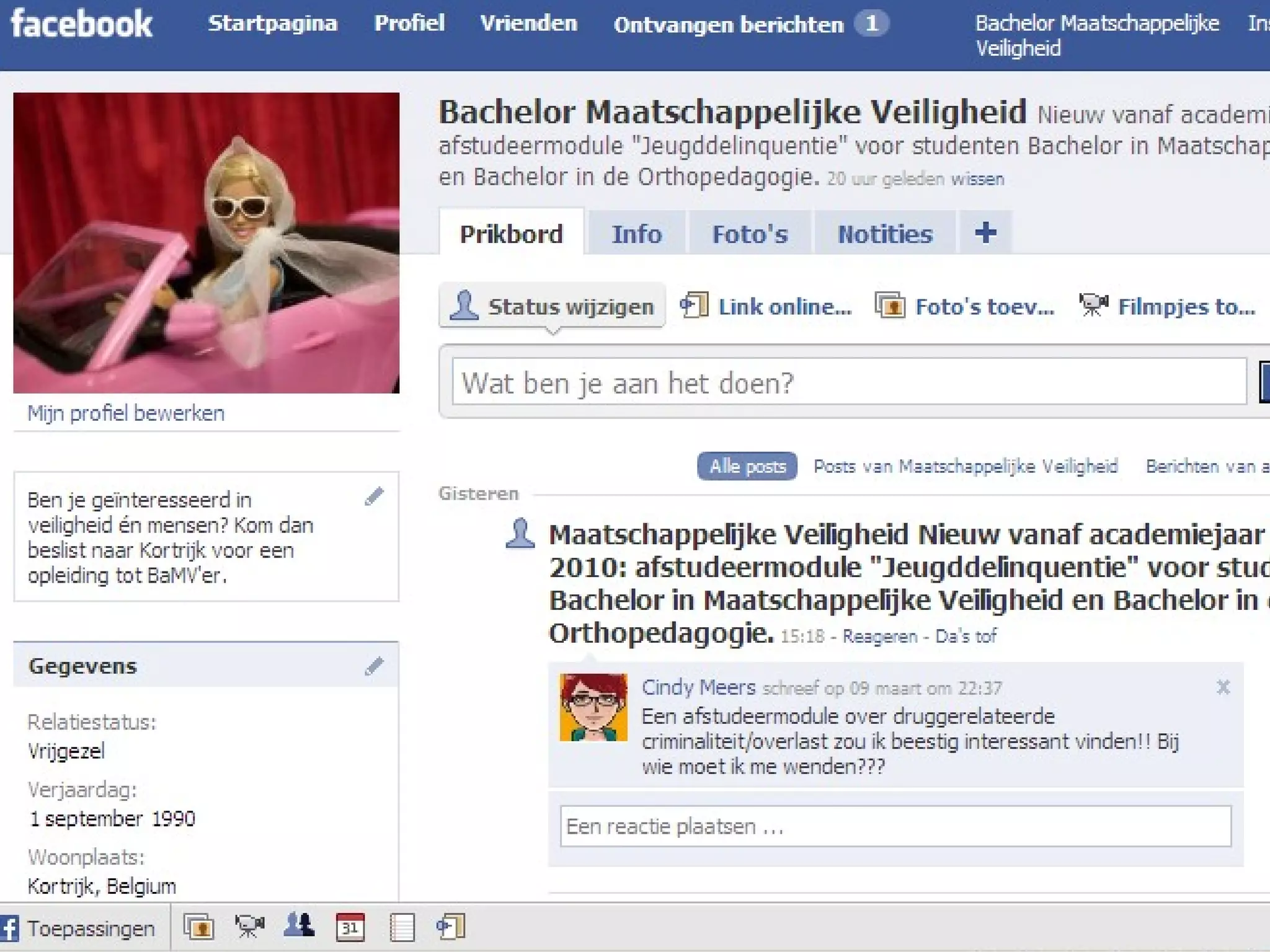Select the Alle posts filter
The height and width of the screenshot is (952, 1270).
(747, 466)
